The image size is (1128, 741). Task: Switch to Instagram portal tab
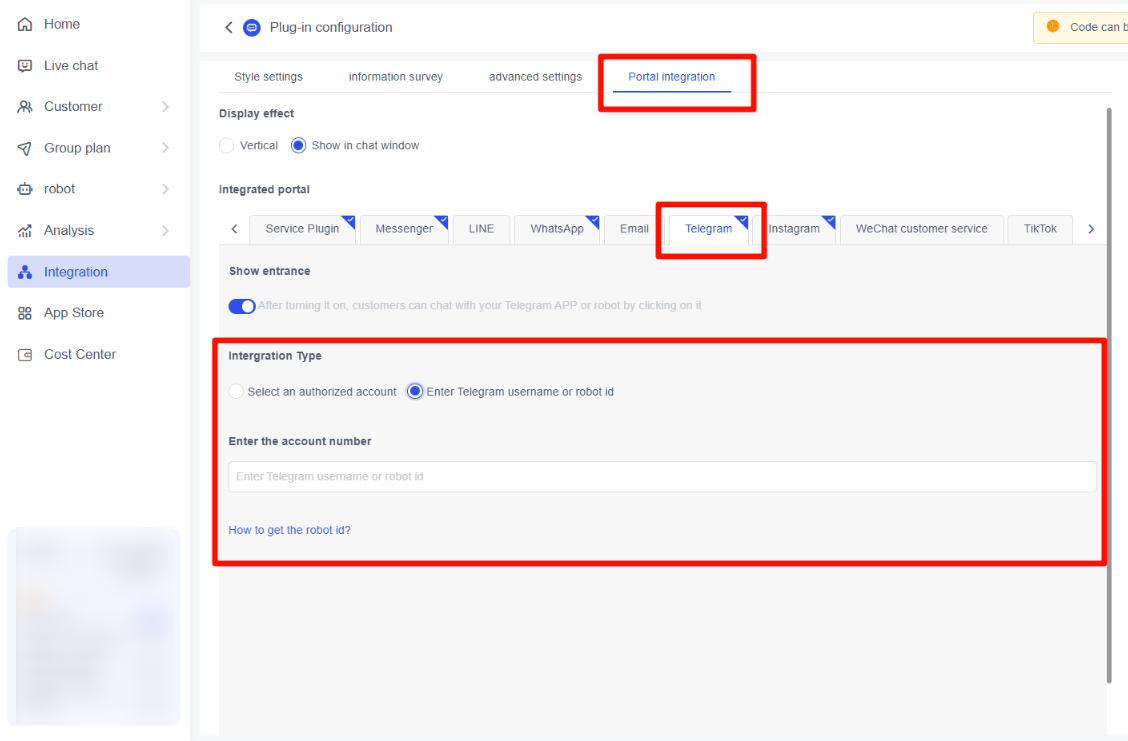[x=794, y=229]
